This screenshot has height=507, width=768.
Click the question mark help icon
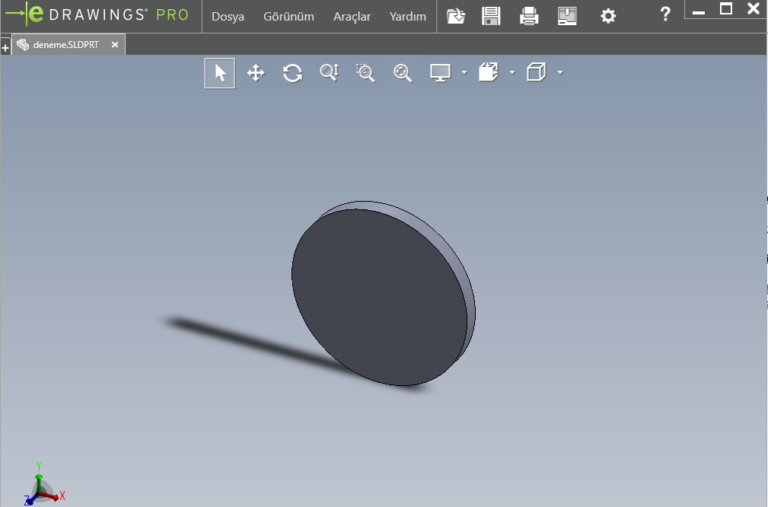coord(665,14)
